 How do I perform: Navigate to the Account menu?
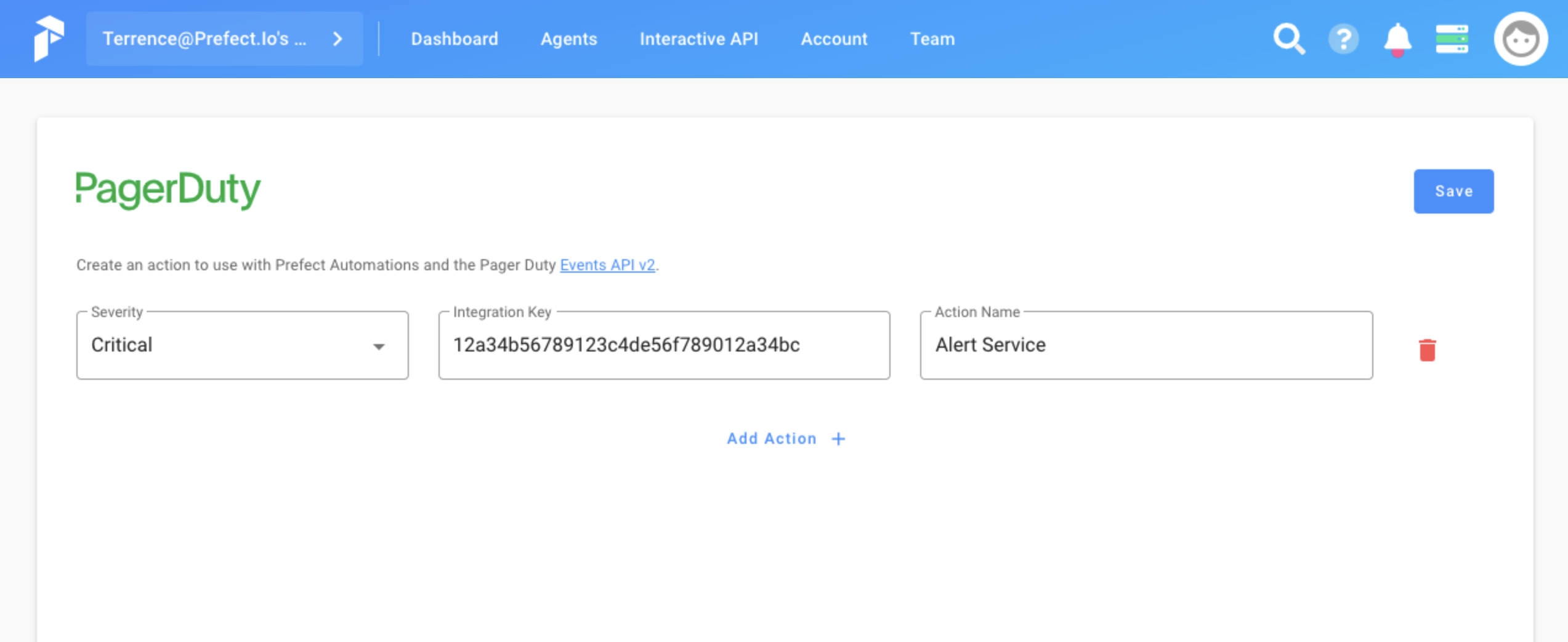point(834,39)
